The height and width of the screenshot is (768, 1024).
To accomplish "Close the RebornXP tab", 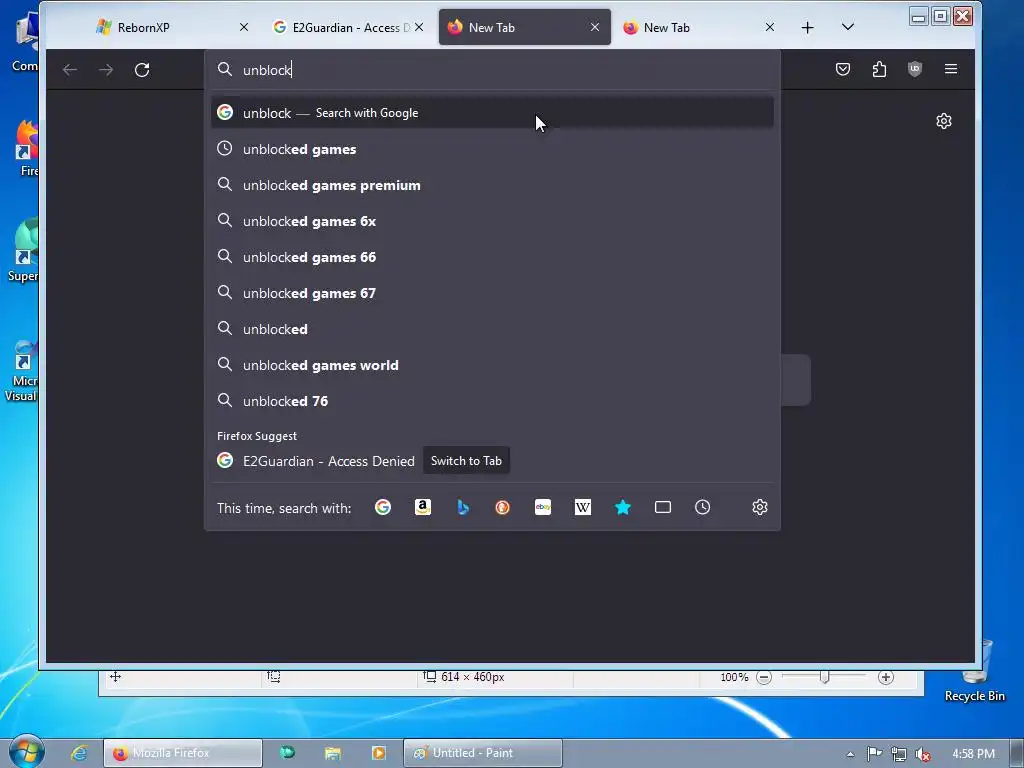I will pos(244,27).
